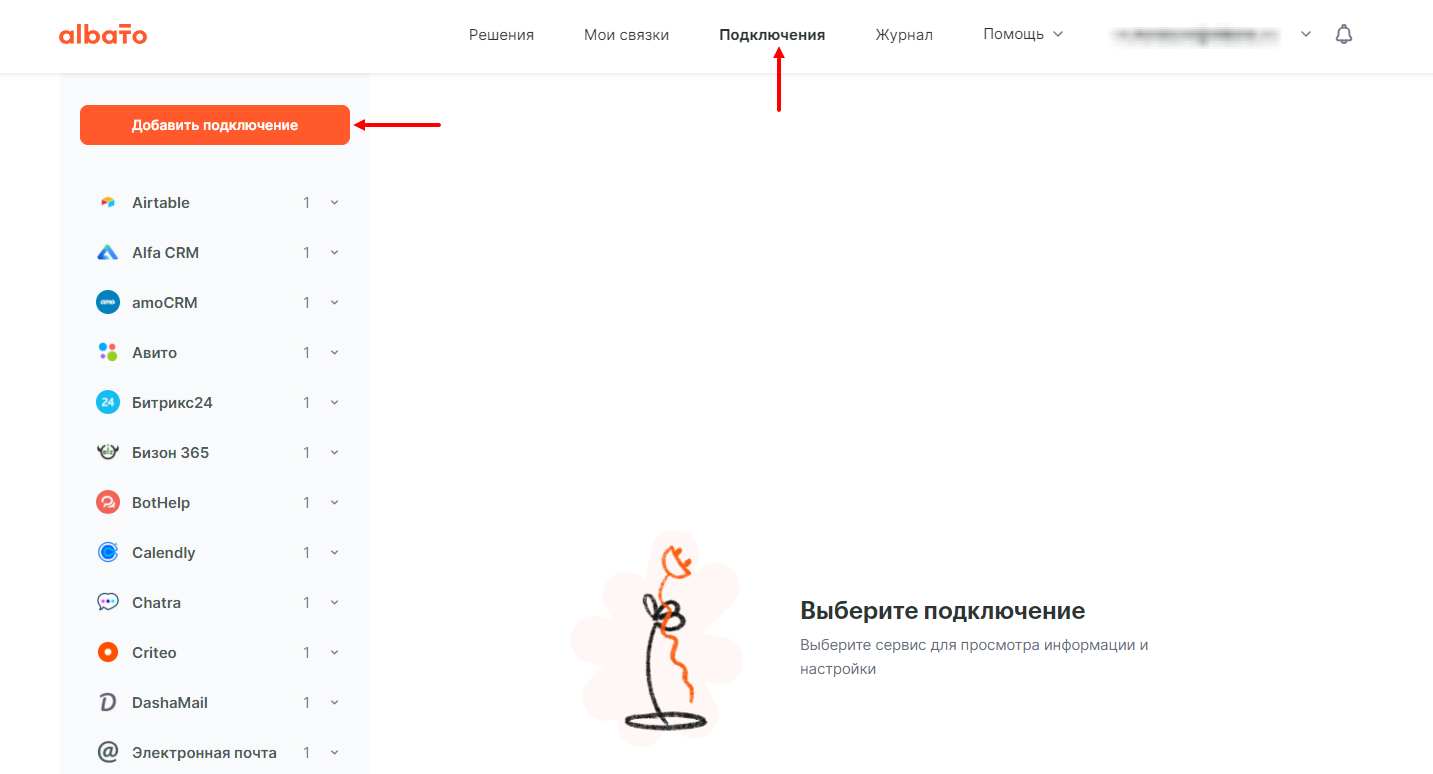Click the amoCRM blue logo icon
Viewport: 1433px width, 774px height.
point(108,303)
